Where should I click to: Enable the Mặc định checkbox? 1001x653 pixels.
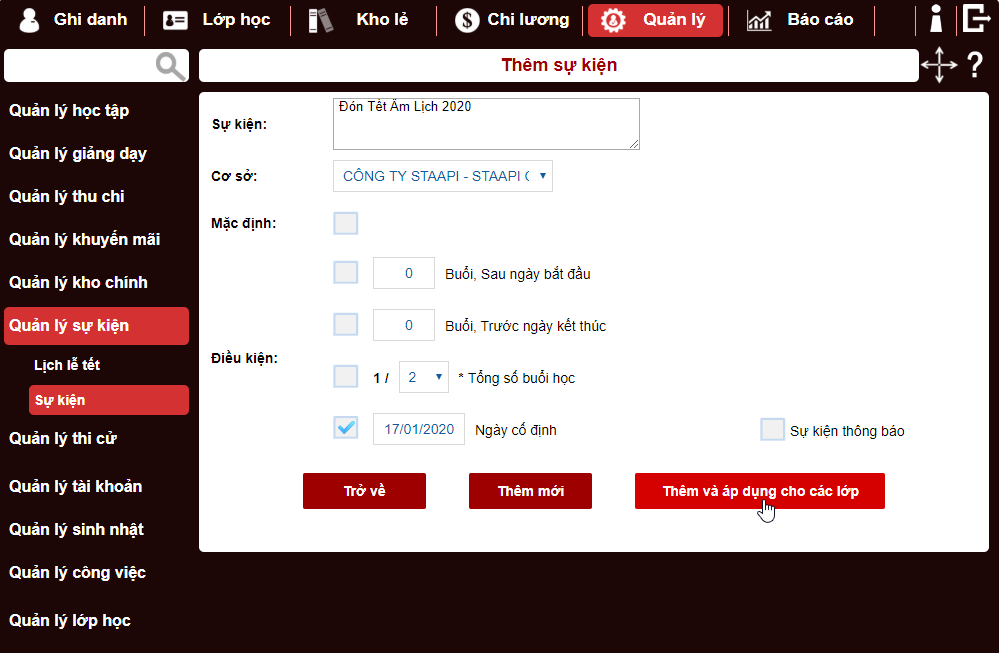click(346, 223)
